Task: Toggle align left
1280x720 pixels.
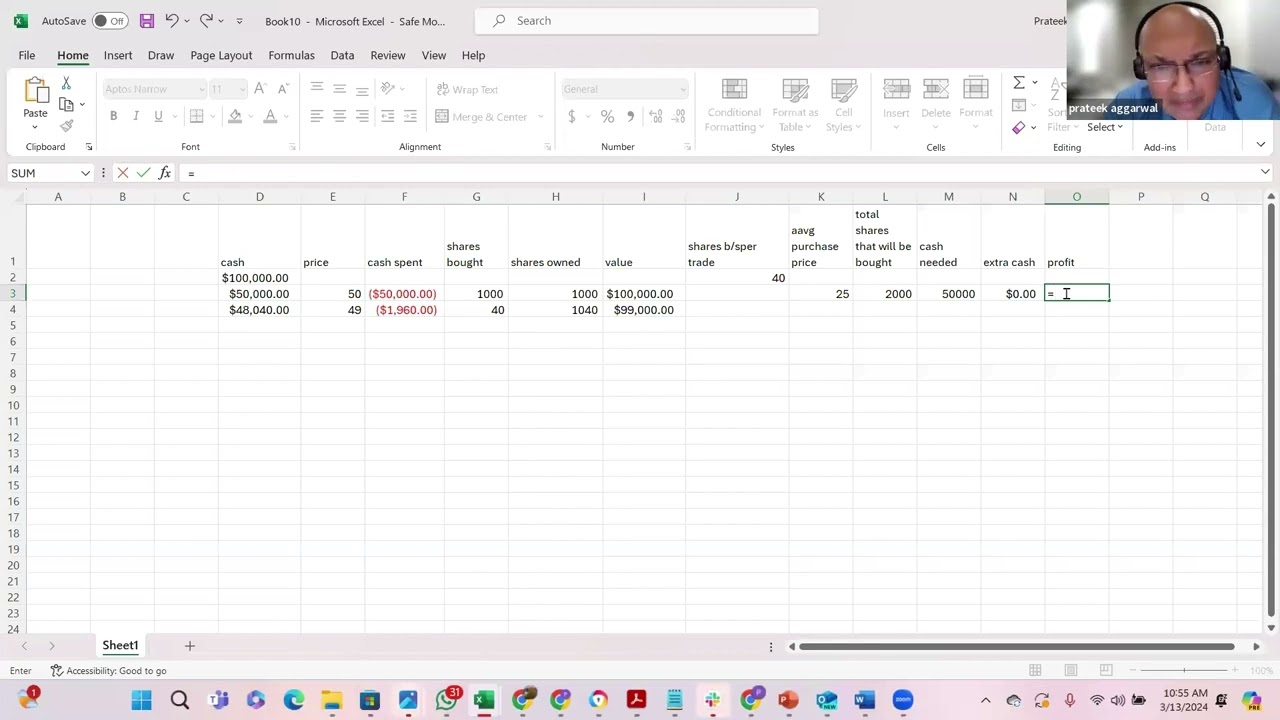Action: [x=316, y=117]
